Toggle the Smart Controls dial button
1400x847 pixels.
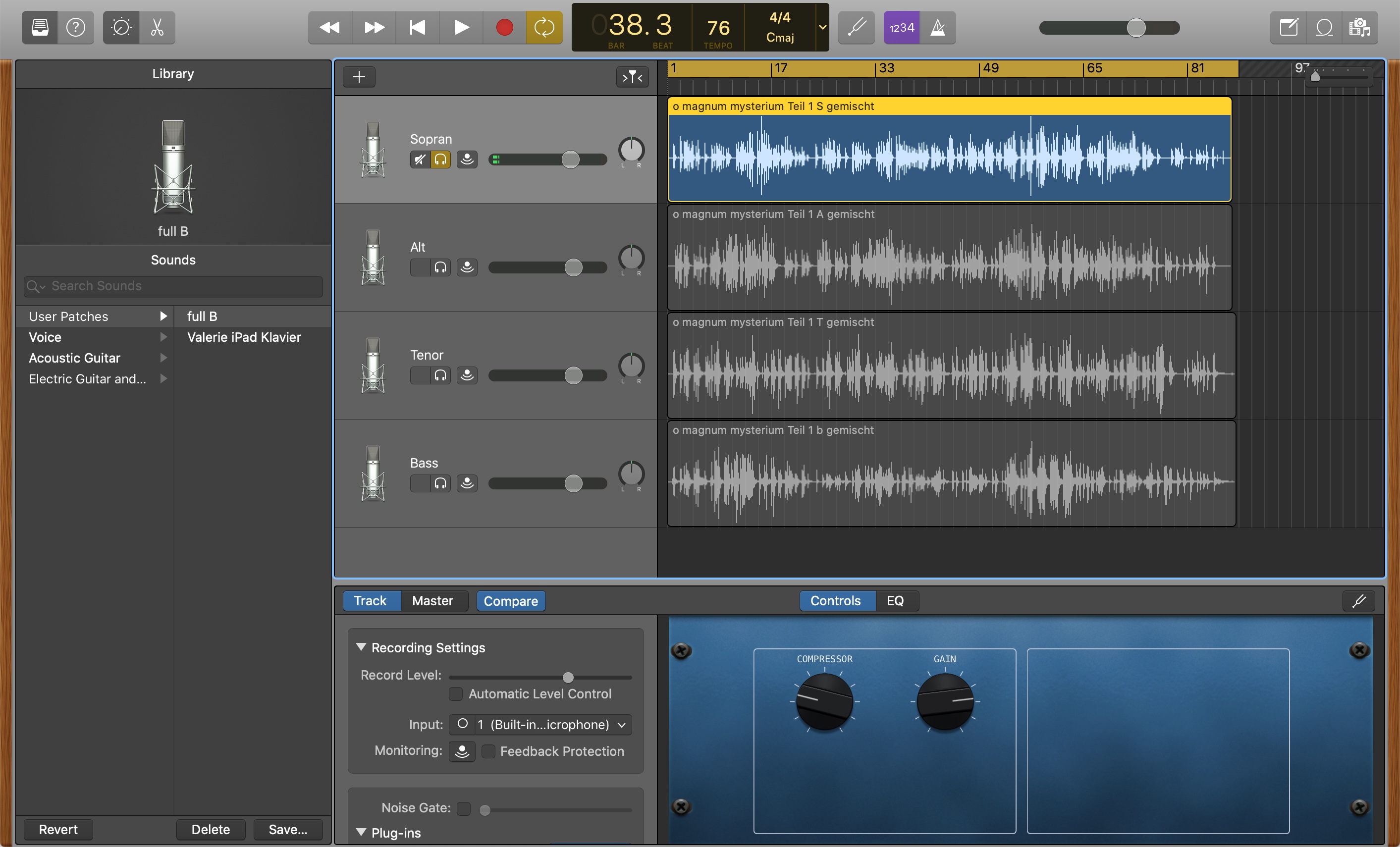(x=121, y=27)
